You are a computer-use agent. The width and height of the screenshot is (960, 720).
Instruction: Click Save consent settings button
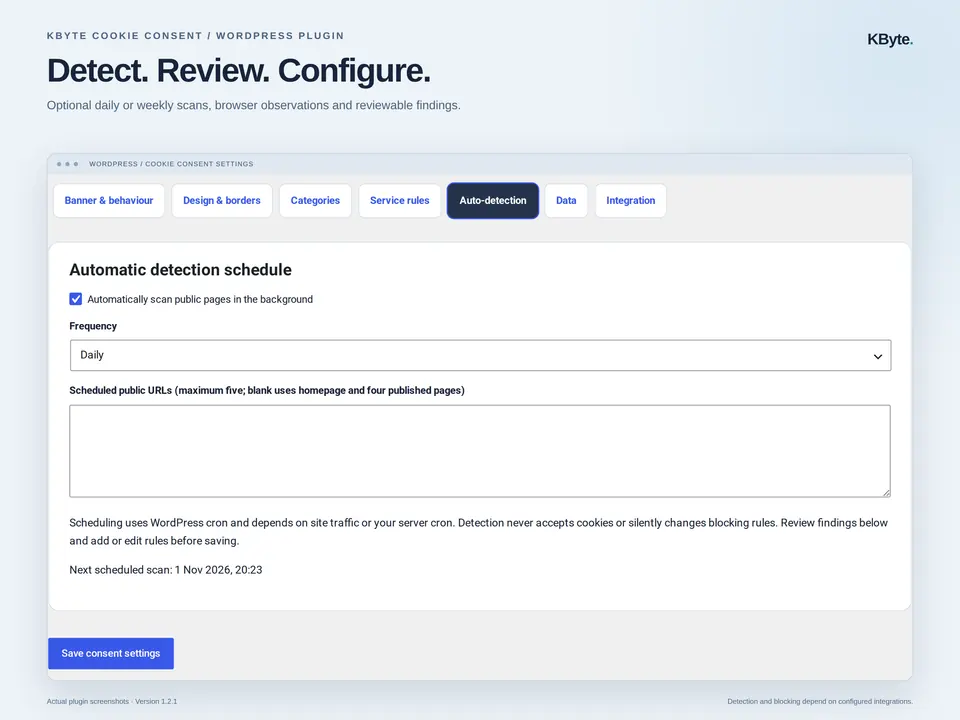pyautogui.click(x=111, y=653)
